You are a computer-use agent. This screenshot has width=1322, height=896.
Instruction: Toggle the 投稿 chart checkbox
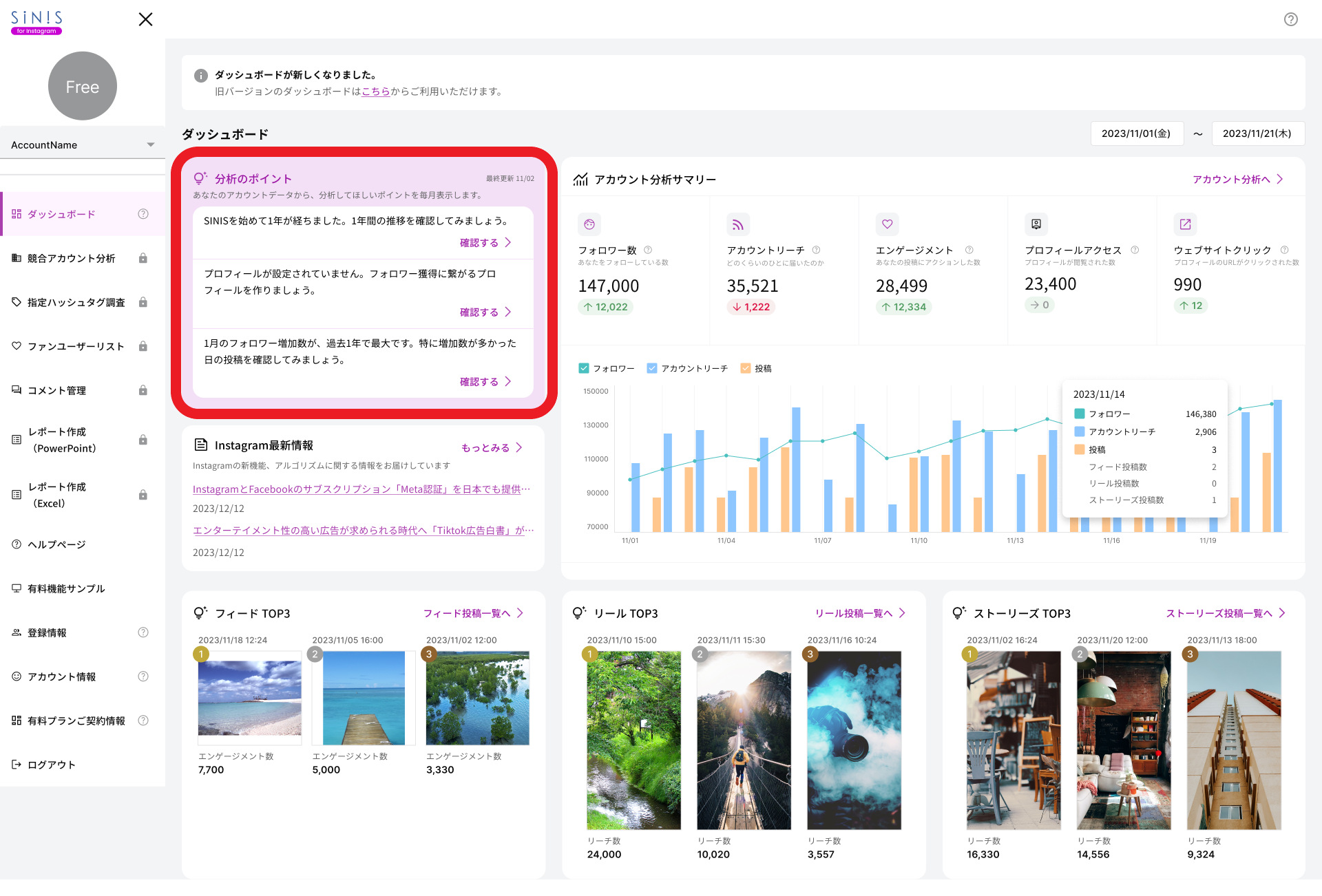click(745, 368)
